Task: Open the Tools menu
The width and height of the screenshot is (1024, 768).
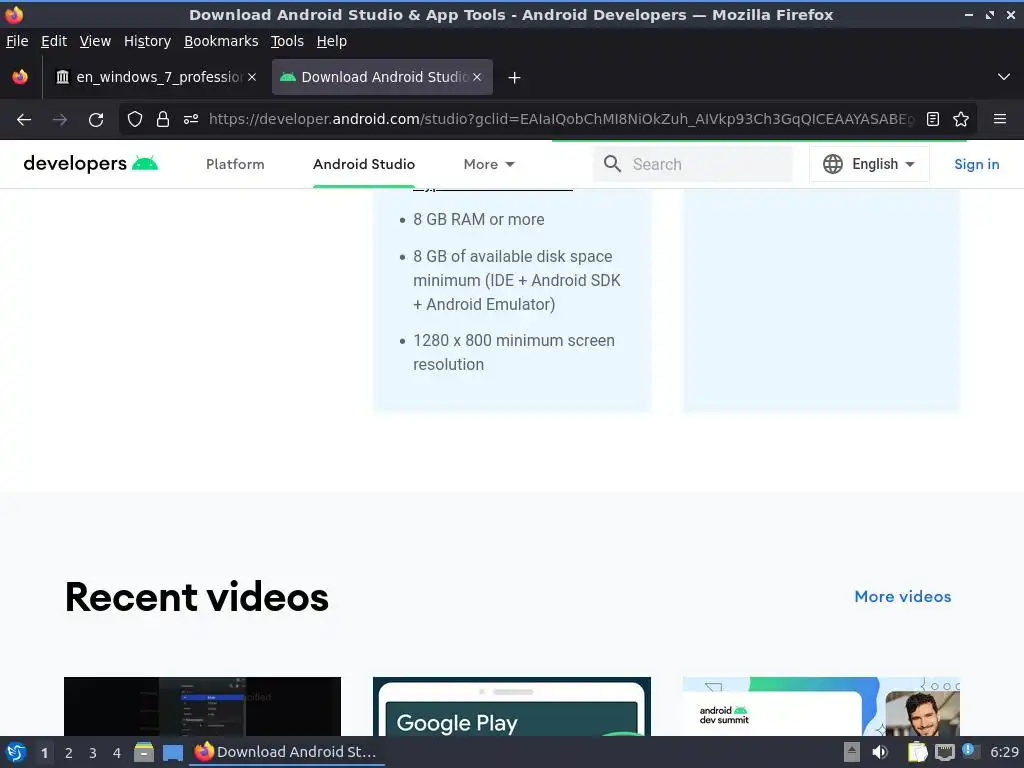Action: tap(287, 41)
